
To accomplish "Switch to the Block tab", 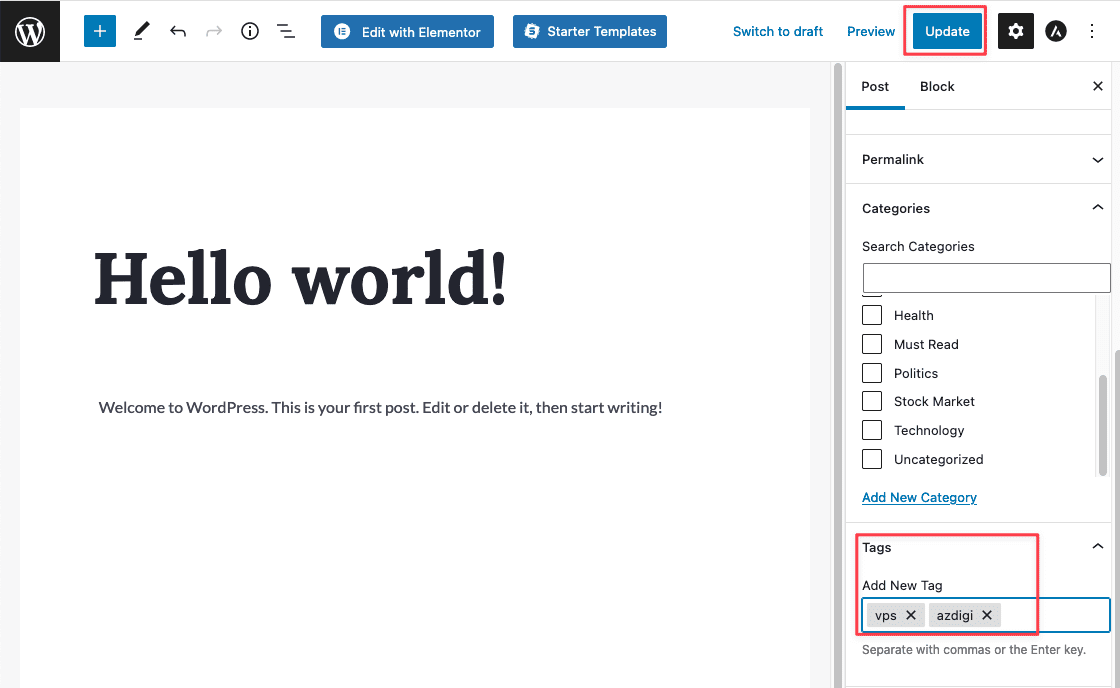I will coord(937,86).
